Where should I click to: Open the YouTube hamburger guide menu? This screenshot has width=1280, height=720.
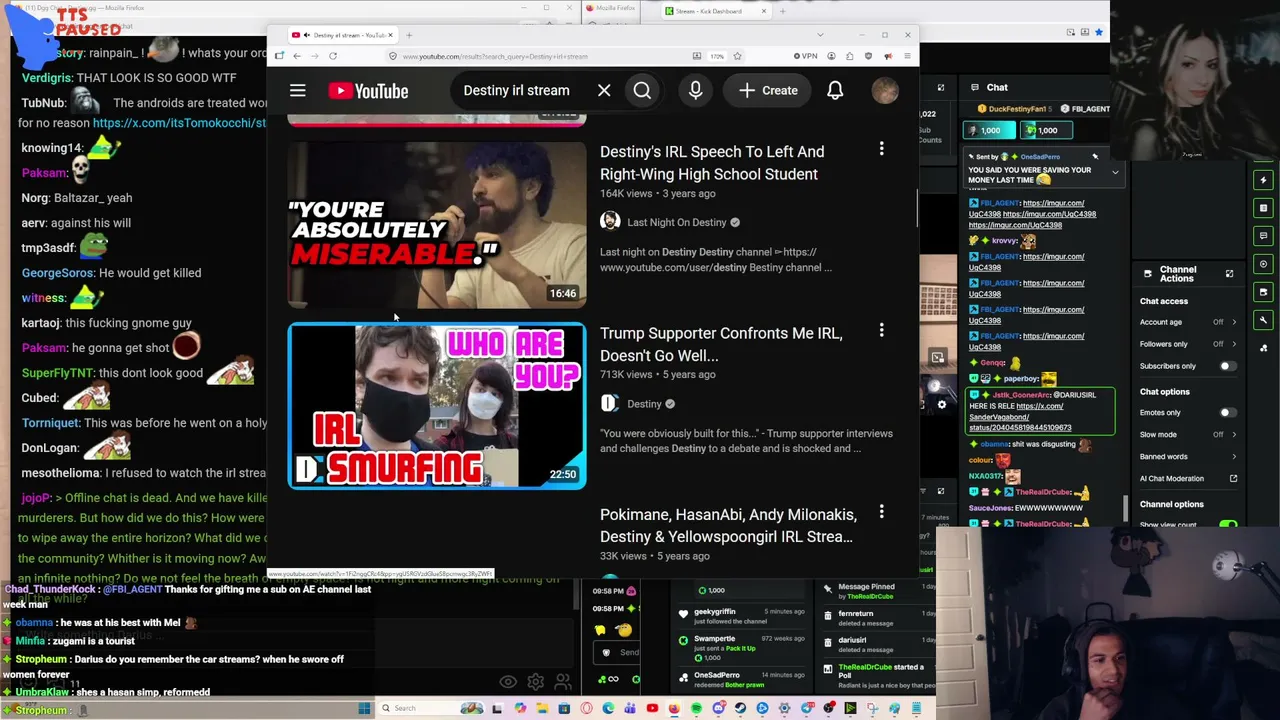pyautogui.click(x=297, y=91)
